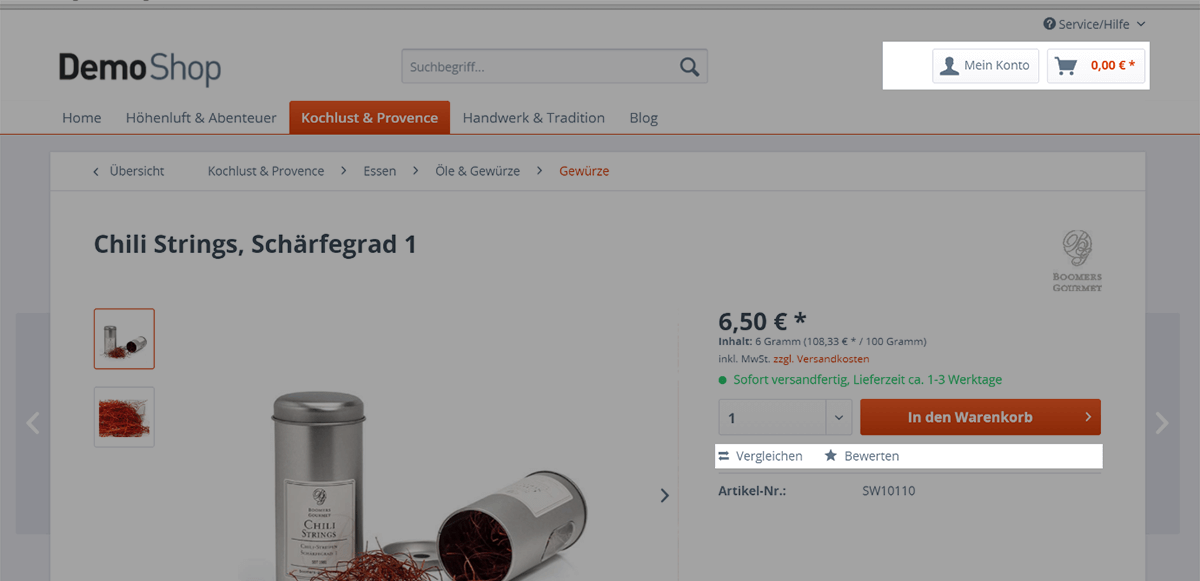Screen dimensions: 1200x581
Task: Click the Bewerten star link
Action: [x=861, y=456]
